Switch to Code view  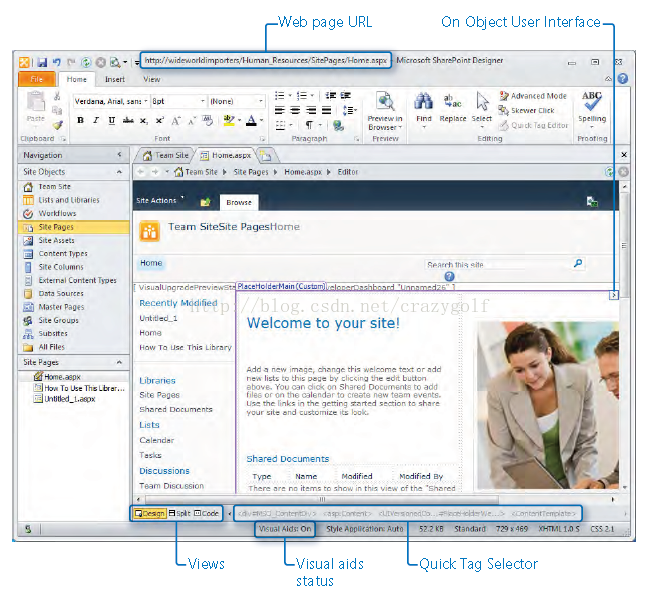pos(207,513)
